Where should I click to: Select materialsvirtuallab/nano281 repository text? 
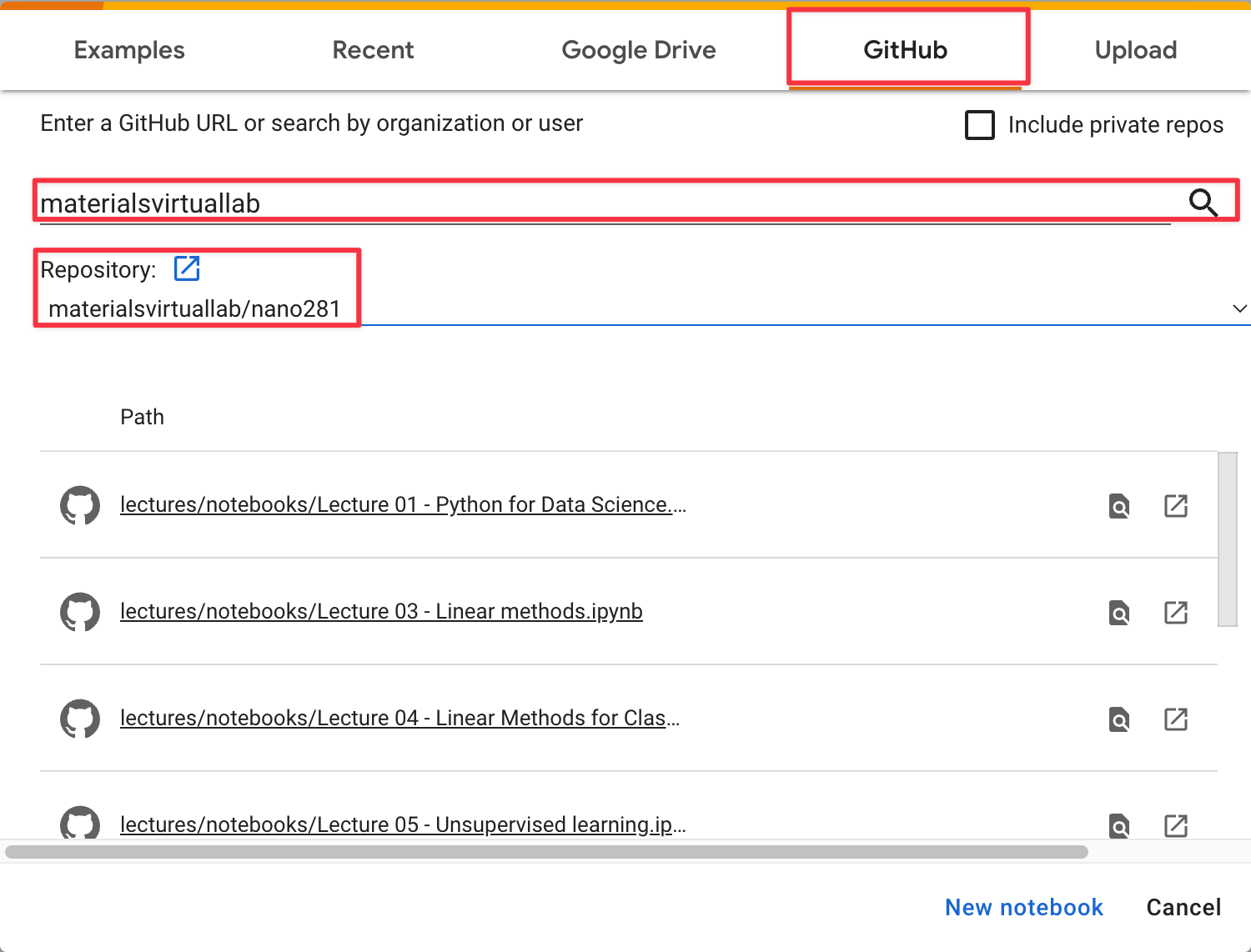pos(194,308)
